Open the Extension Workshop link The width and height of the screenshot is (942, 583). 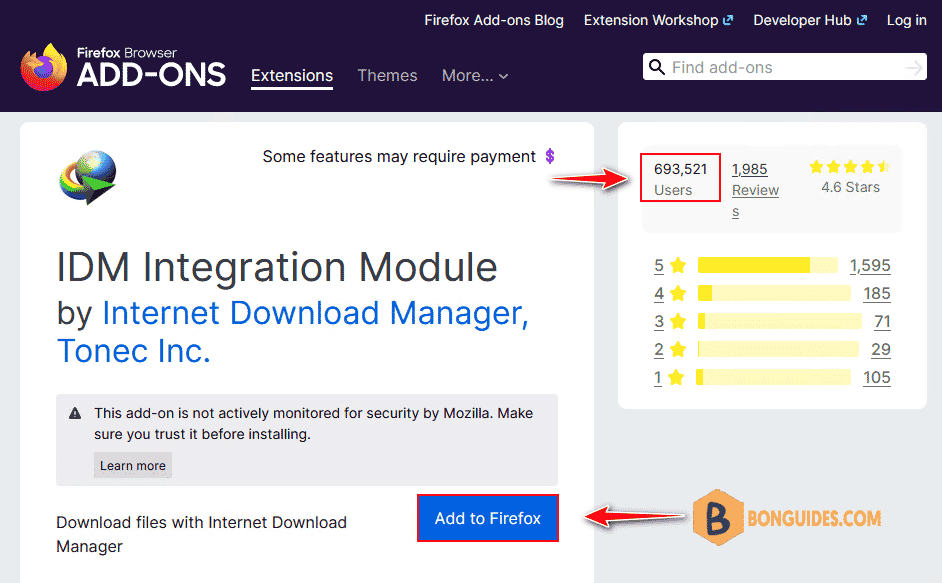click(x=658, y=20)
